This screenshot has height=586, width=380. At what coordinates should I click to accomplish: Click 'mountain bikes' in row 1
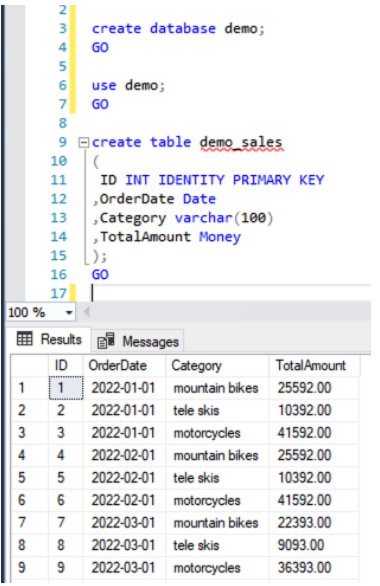(216, 388)
